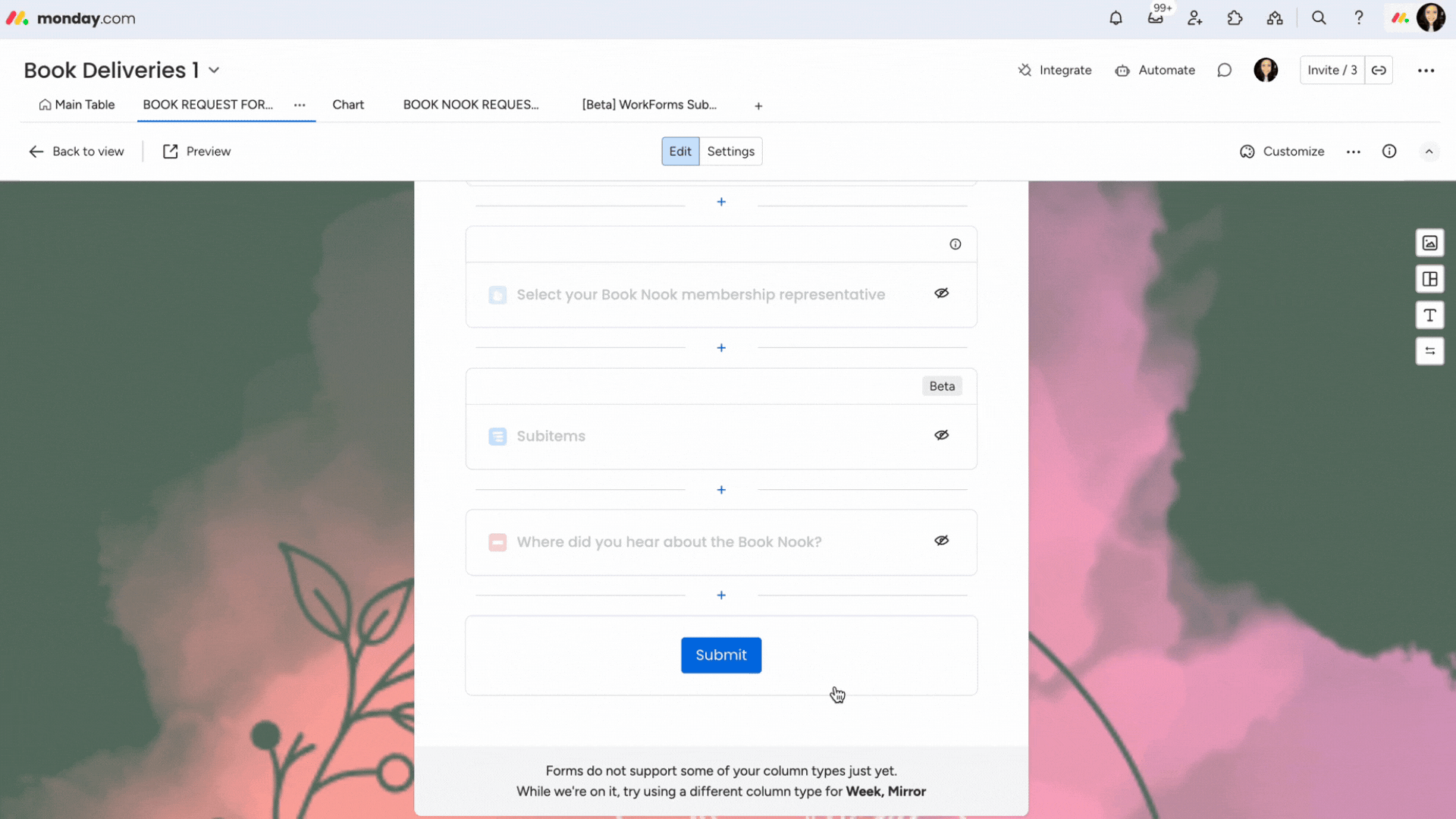Click the Submit button
Screen dimensions: 1456x819
click(720, 654)
